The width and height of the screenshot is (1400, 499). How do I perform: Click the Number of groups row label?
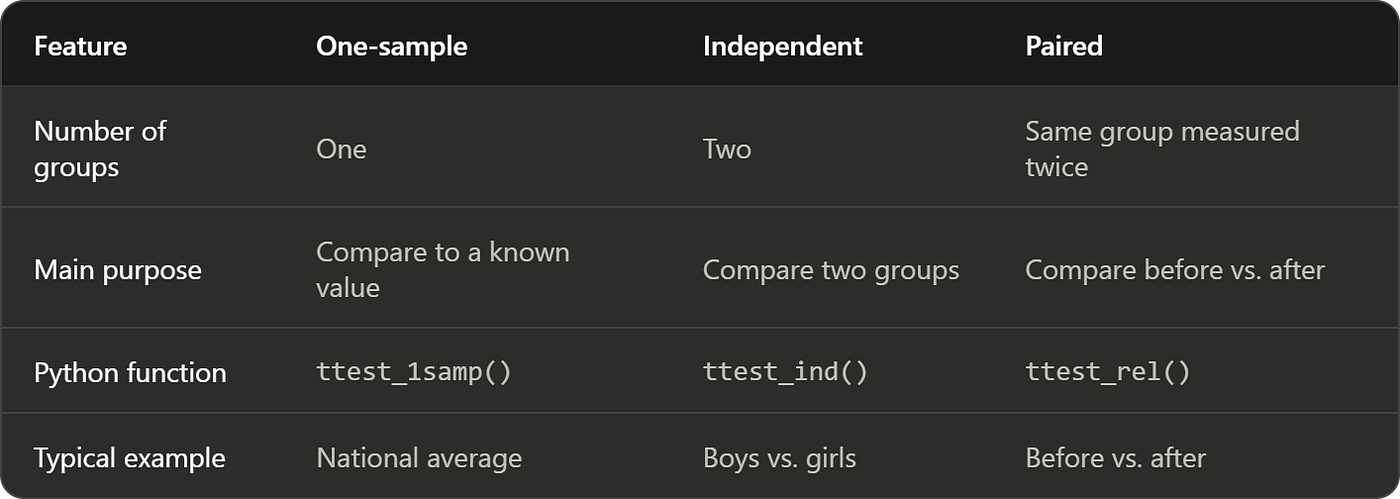(x=100, y=149)
